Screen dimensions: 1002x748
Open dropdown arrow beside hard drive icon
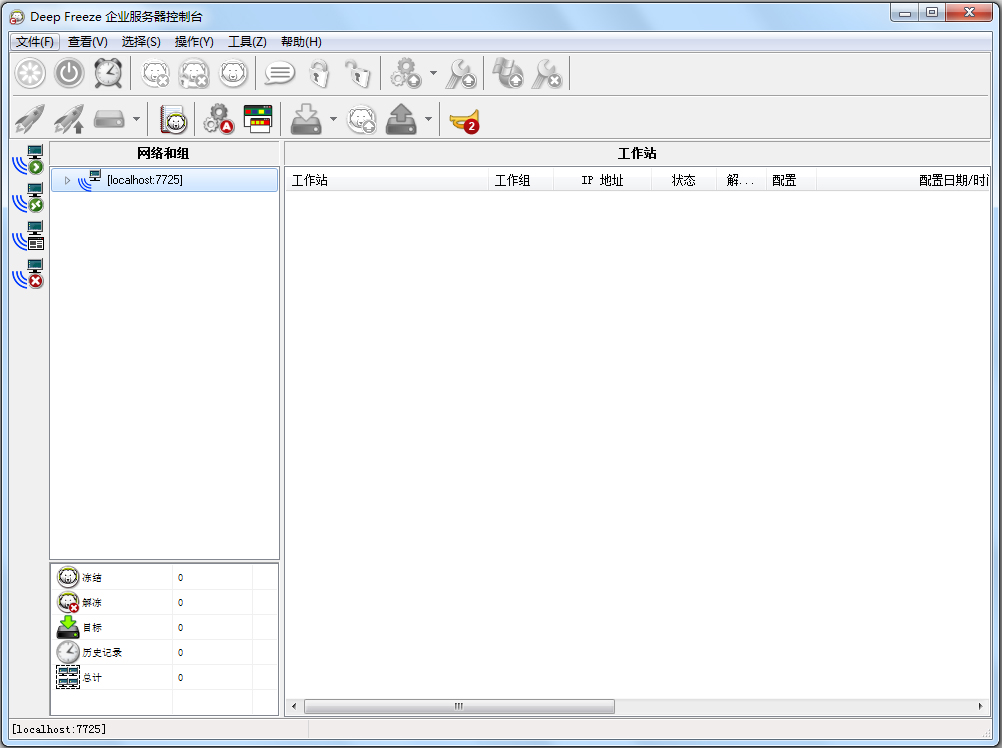[136, 119]
